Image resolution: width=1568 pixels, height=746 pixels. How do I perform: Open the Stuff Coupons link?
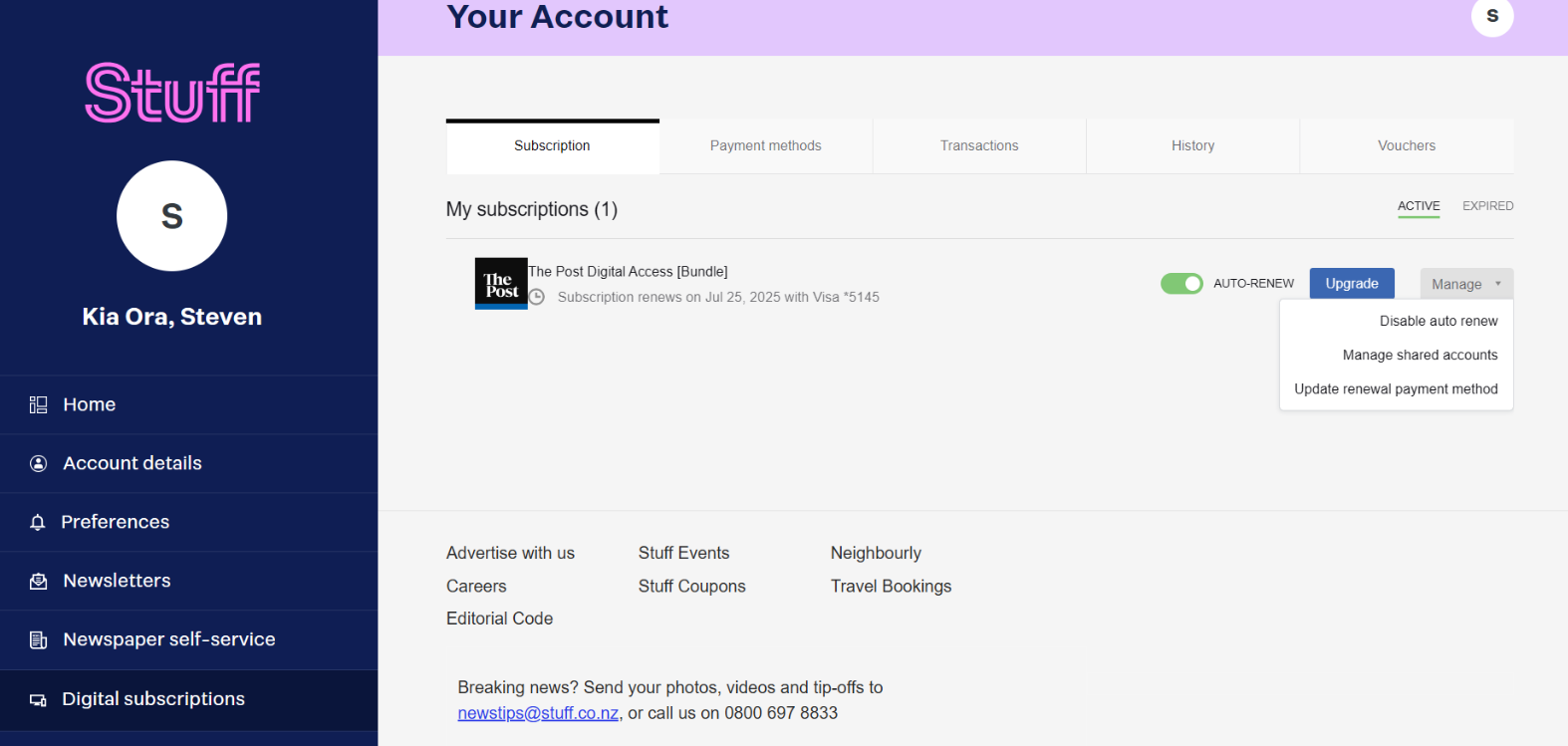point(691,587)
